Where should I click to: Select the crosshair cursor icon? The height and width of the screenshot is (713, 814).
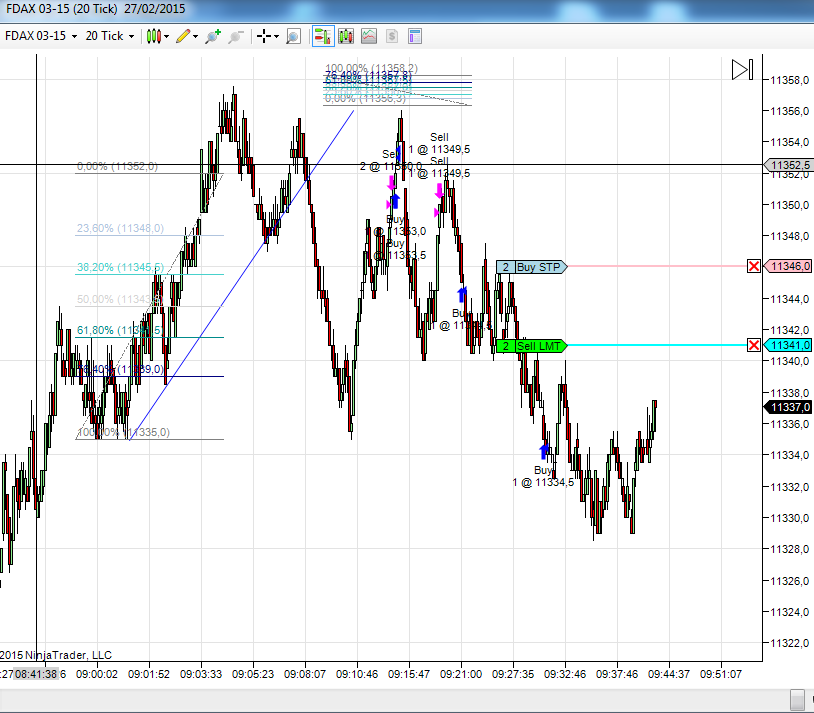point(264,36)
